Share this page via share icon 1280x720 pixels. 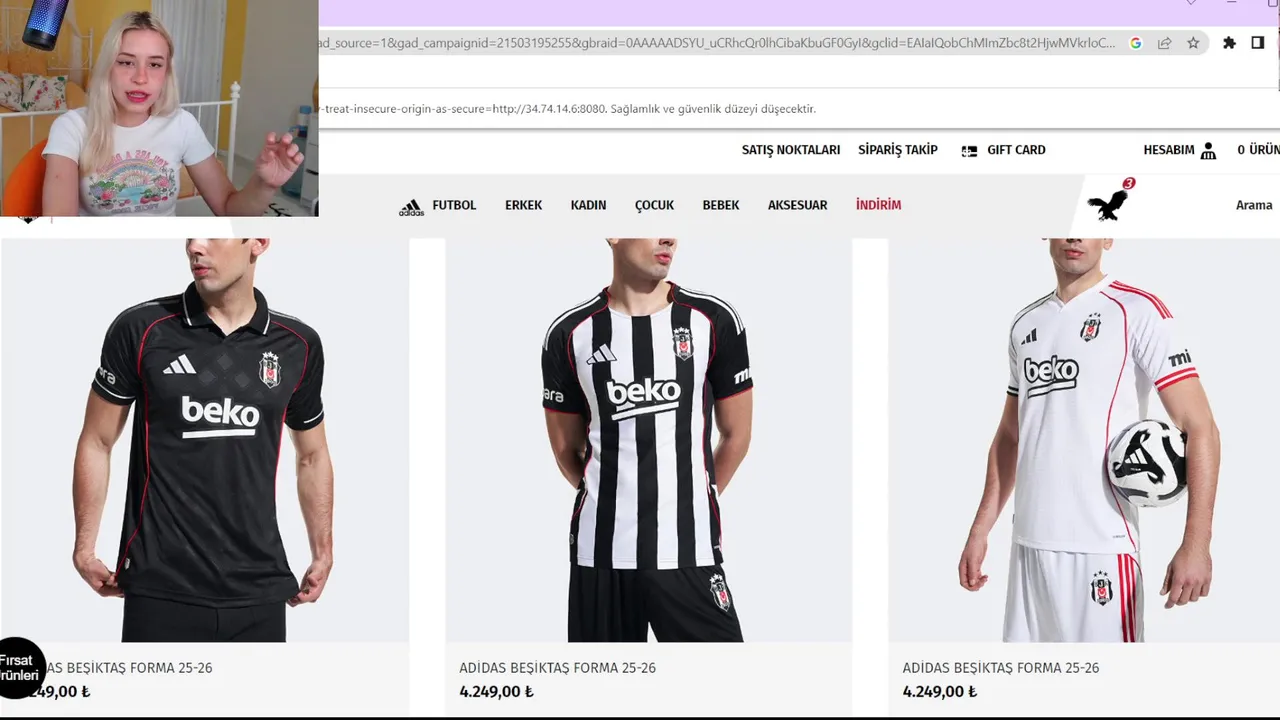[1165, 43]
